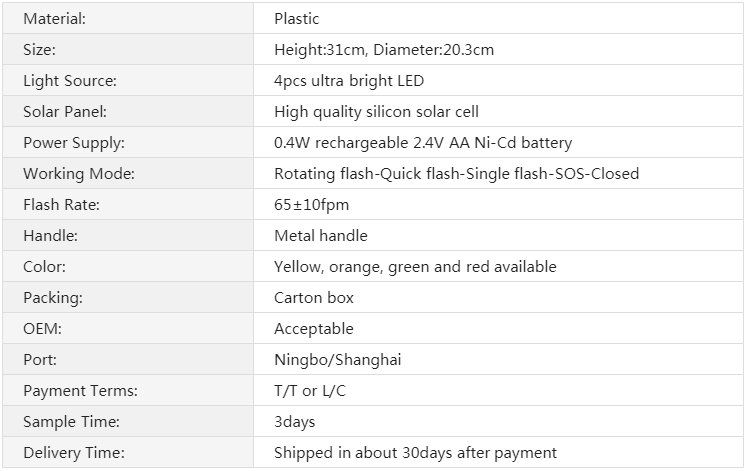This screenshot has height=471, width=747.
Task: Click the Working Mode label
Action: pyautogui.click(x=79, y=174)
